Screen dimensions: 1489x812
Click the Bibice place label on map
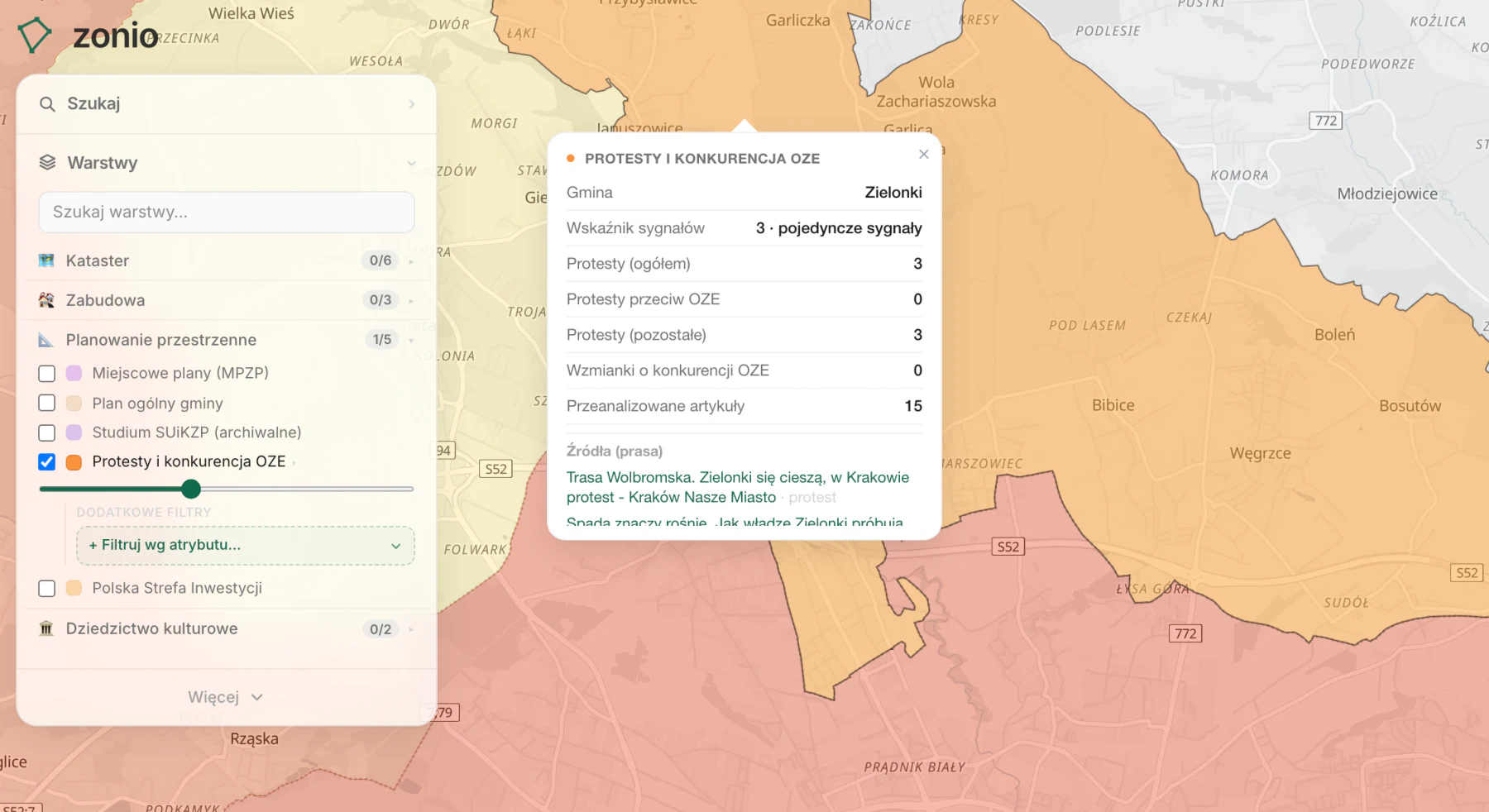coord(1113,405)
